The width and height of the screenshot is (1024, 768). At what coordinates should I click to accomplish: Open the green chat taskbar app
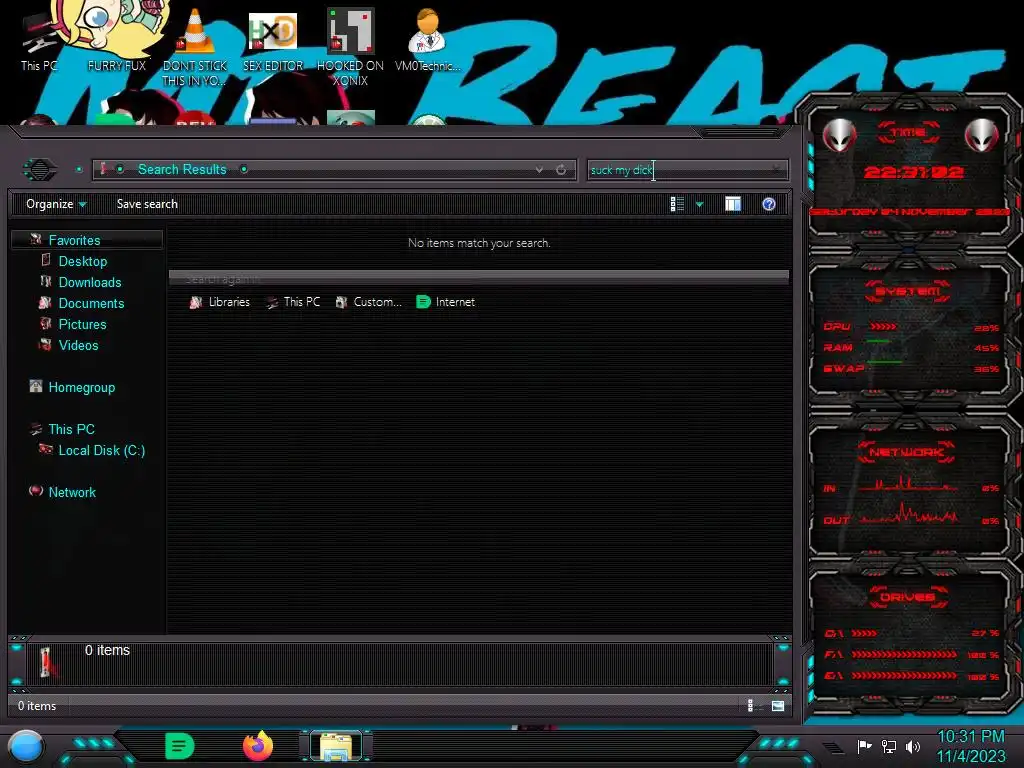pyautogui.click(x=179, y=746)
